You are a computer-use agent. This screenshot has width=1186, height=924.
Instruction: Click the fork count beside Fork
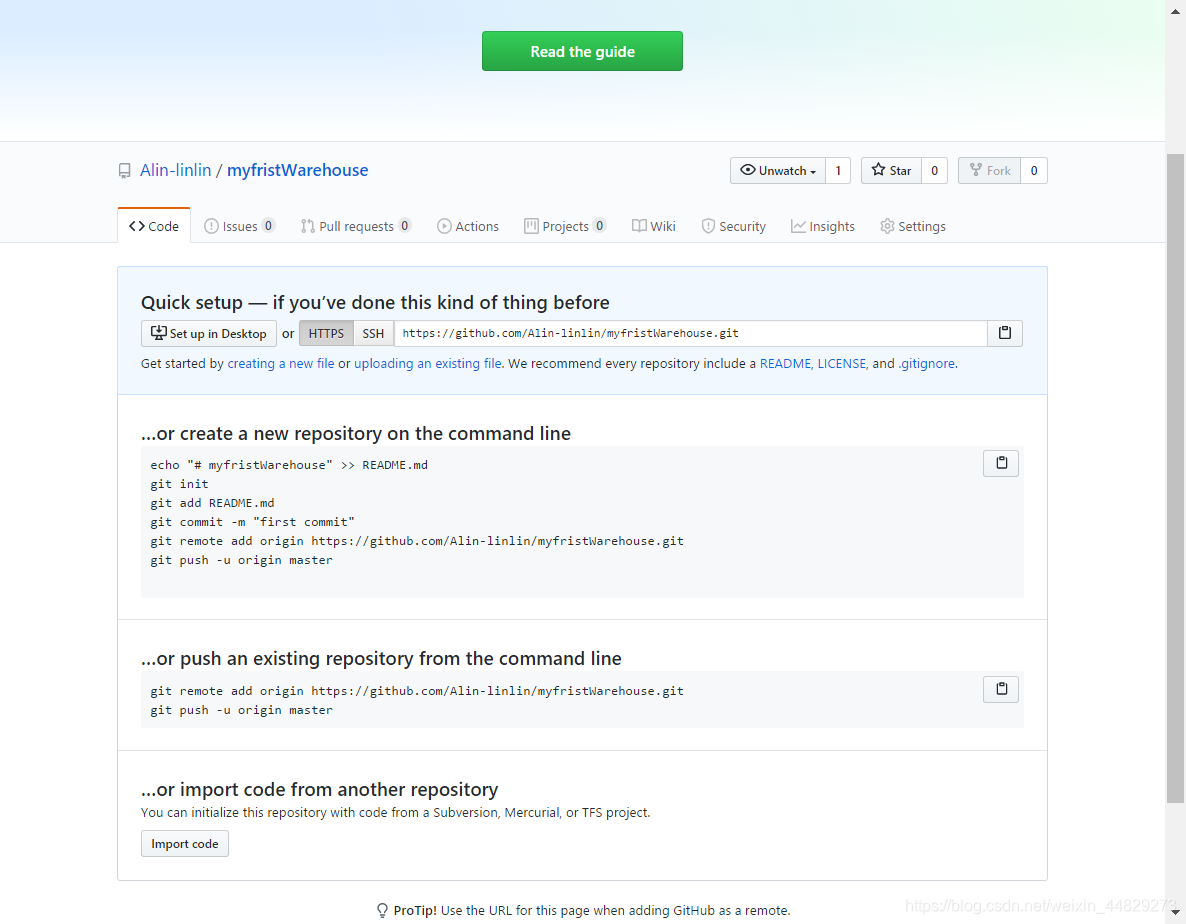click(1034, 171)
